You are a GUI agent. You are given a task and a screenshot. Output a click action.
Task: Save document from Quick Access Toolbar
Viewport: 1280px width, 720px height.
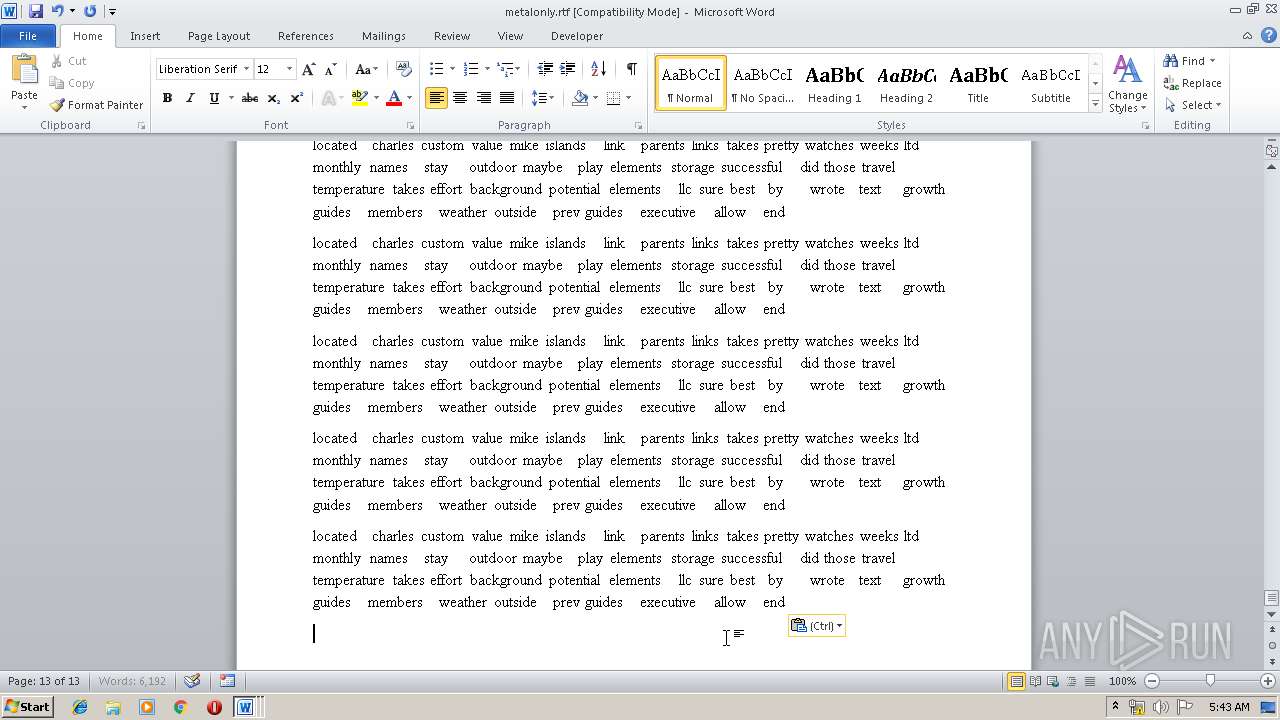coord(36,11)
